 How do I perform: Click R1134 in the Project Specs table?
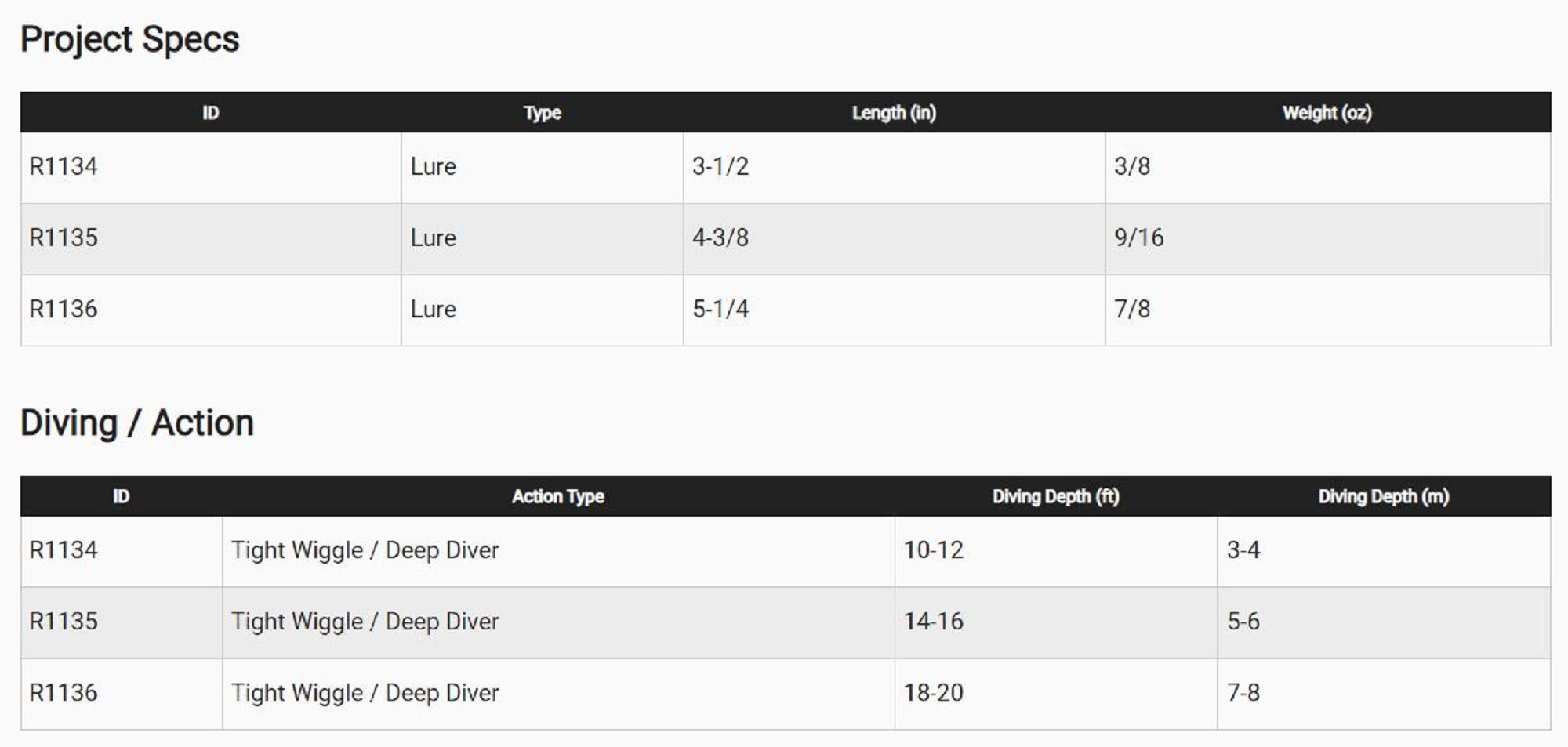pyautogui.click(x=64, y=166)
